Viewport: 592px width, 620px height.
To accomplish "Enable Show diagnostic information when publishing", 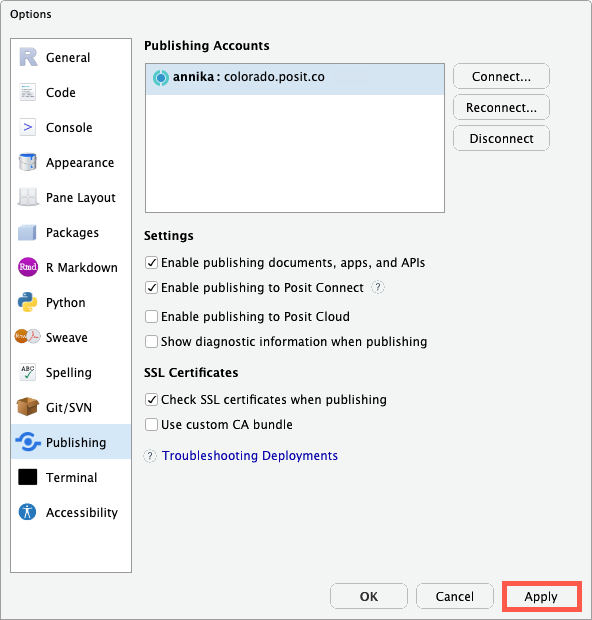I will click(x=151, y=341).
